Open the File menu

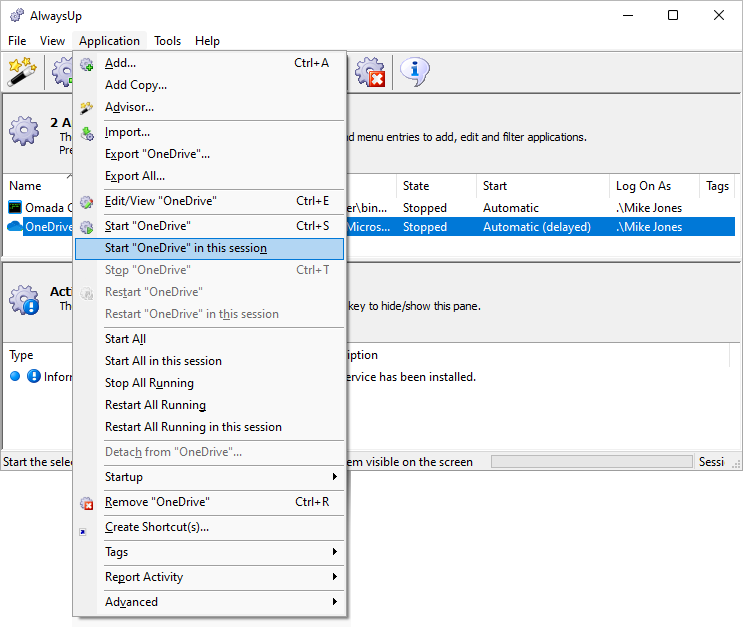tap(17, 41)
